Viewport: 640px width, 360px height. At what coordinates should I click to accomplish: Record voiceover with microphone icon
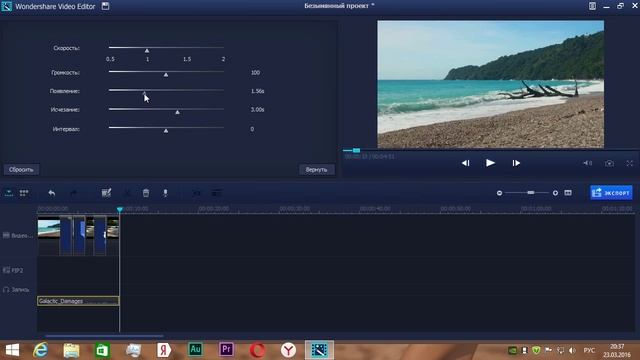tap(165, 193)
